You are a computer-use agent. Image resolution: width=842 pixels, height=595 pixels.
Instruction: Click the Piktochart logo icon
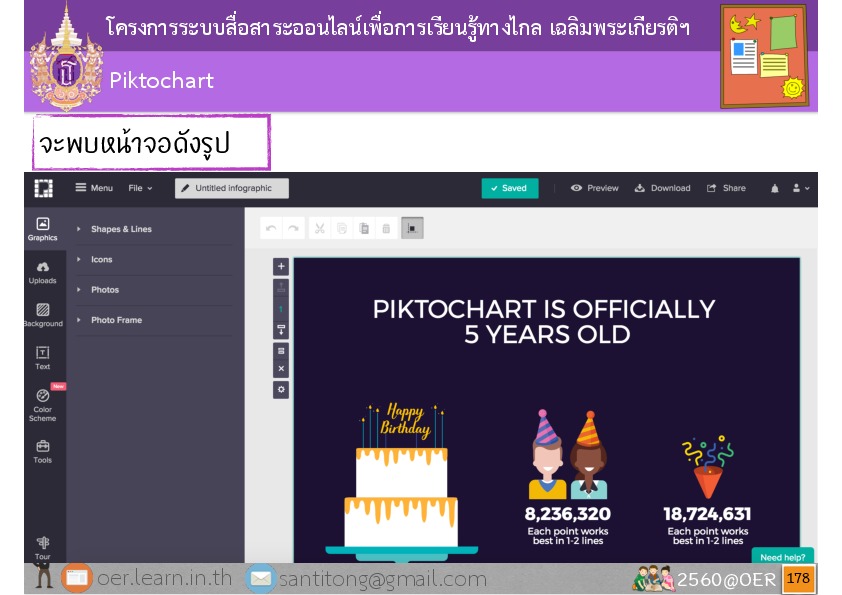[x=43, y=188]
